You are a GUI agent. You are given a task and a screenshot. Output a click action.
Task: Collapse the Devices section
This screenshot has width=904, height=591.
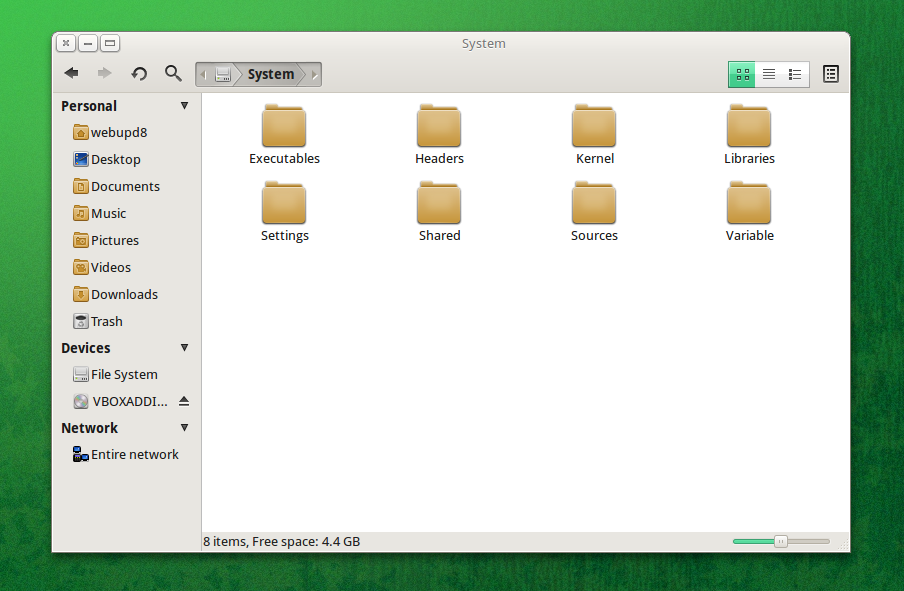184,348
